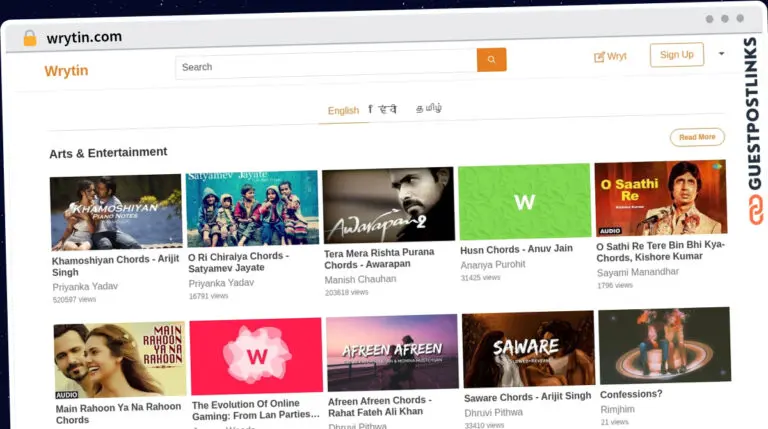Click the Wryt pencil edit icon

[x=599, y=57]
